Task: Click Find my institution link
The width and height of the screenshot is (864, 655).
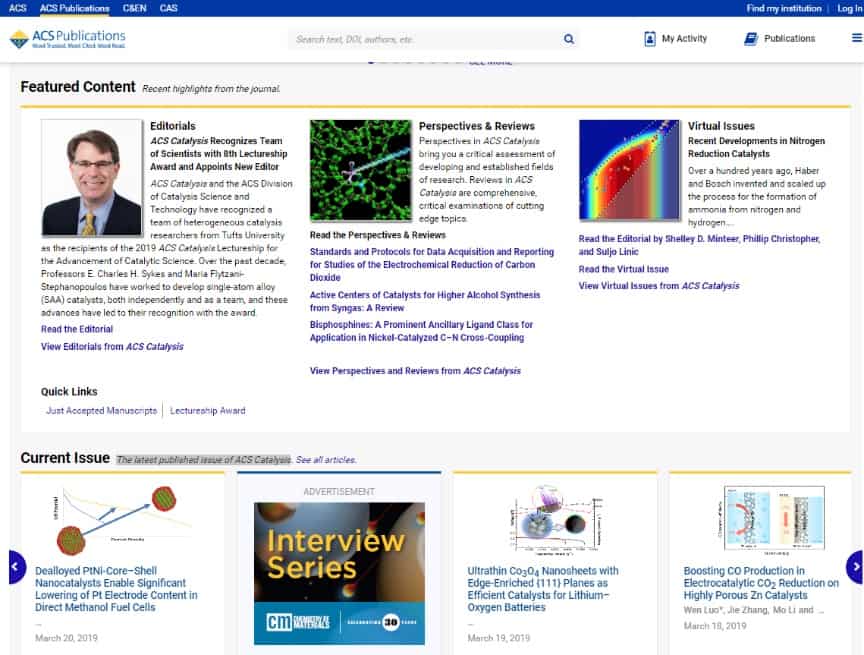Action: click(x=784, y=8)
